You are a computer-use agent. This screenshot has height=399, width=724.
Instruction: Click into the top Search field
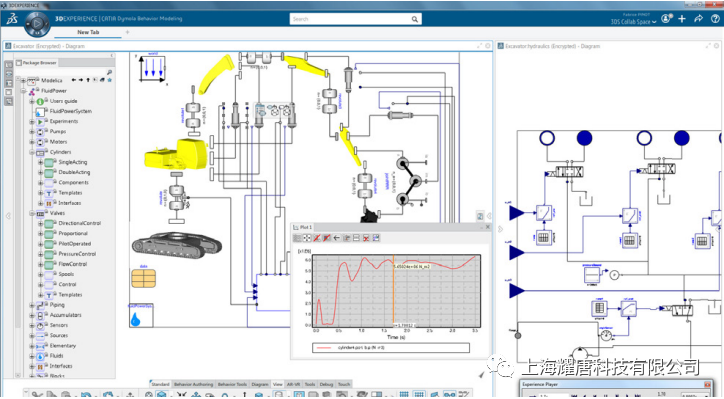(350, 19)
